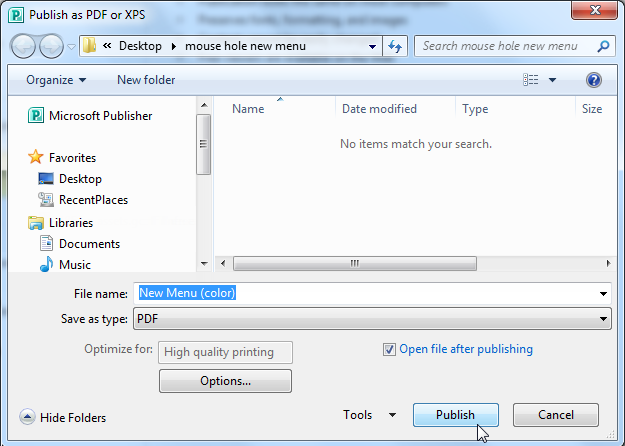Open the Organize menu
625x446 pixels.
[56, 80]
